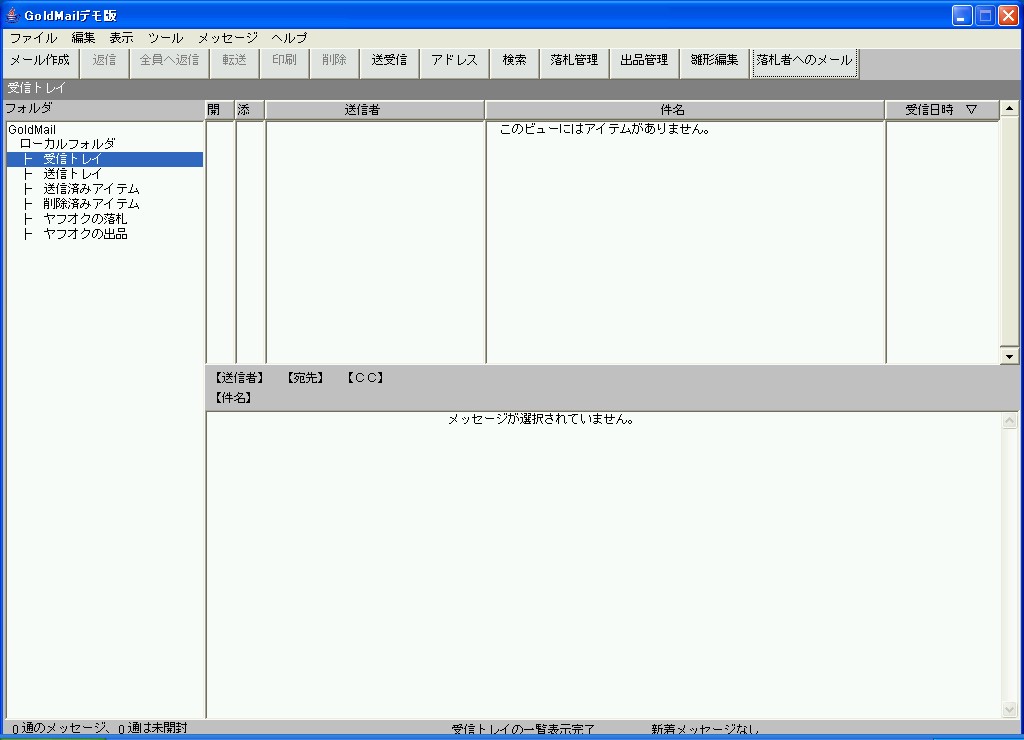Open the ツール menu
The width and height of the screenshot is (1024, 740).
(x=165, y=37)
